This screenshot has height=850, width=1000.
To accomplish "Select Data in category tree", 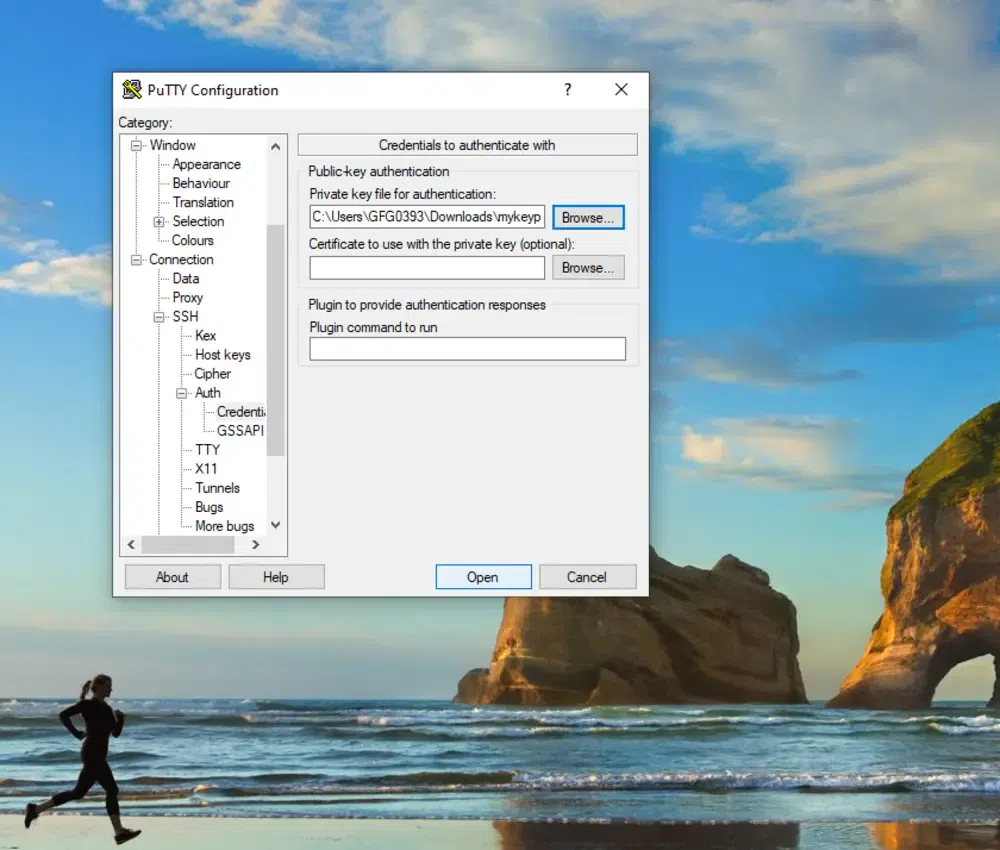I will point(186,279).
